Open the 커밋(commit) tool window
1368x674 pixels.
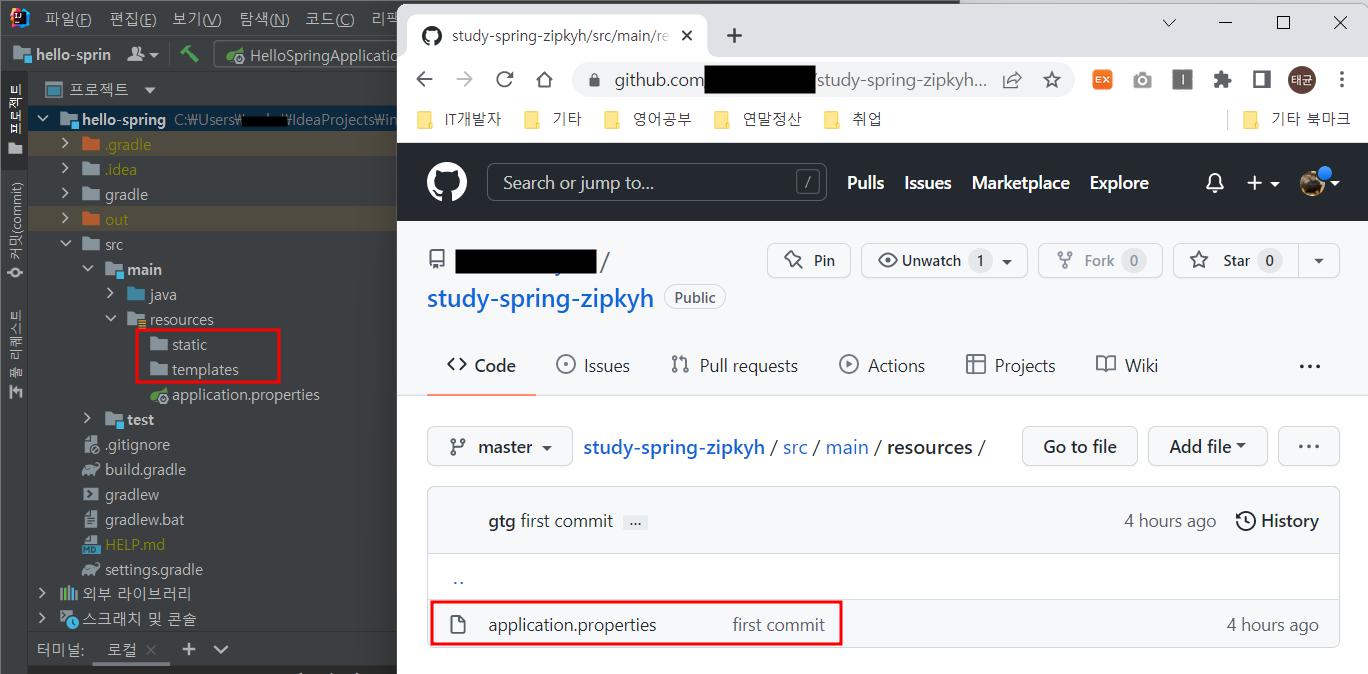coord(15,231)
